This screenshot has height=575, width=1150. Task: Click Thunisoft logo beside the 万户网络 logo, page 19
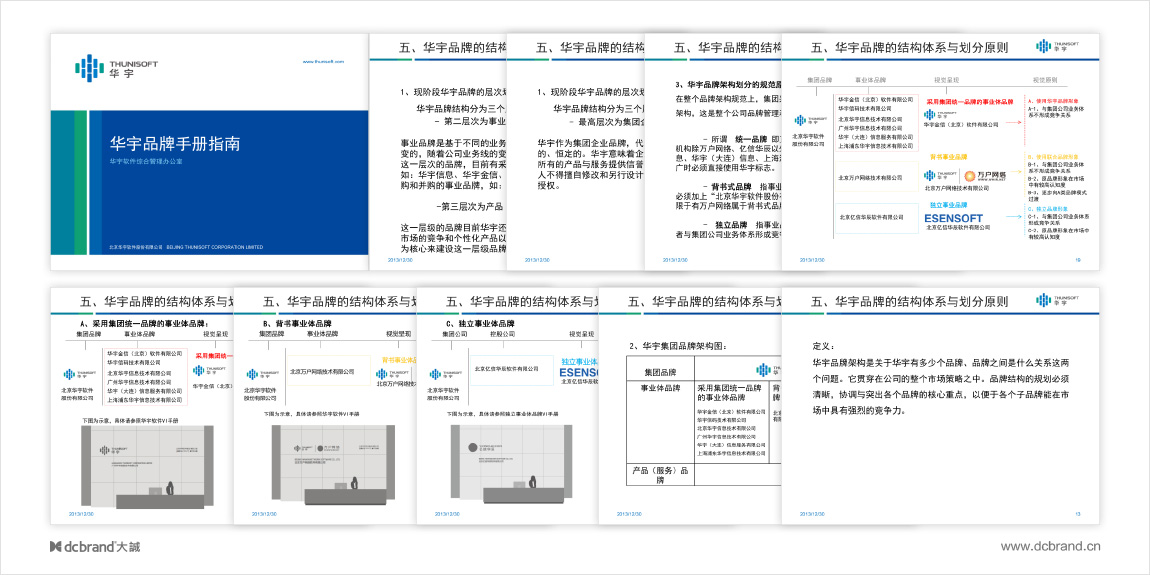click(941, 175)
